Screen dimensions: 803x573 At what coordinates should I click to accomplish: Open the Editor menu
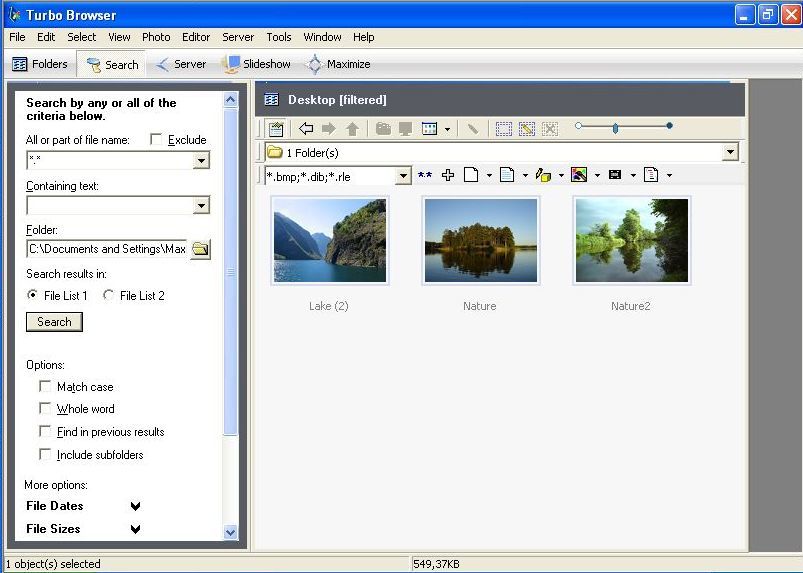click(x=196, y=37)
